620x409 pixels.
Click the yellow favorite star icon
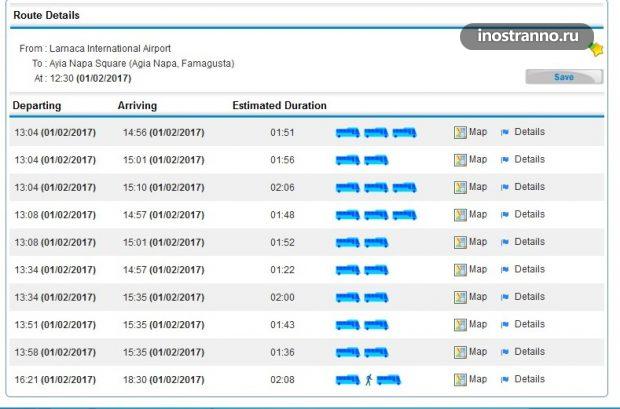597,49
